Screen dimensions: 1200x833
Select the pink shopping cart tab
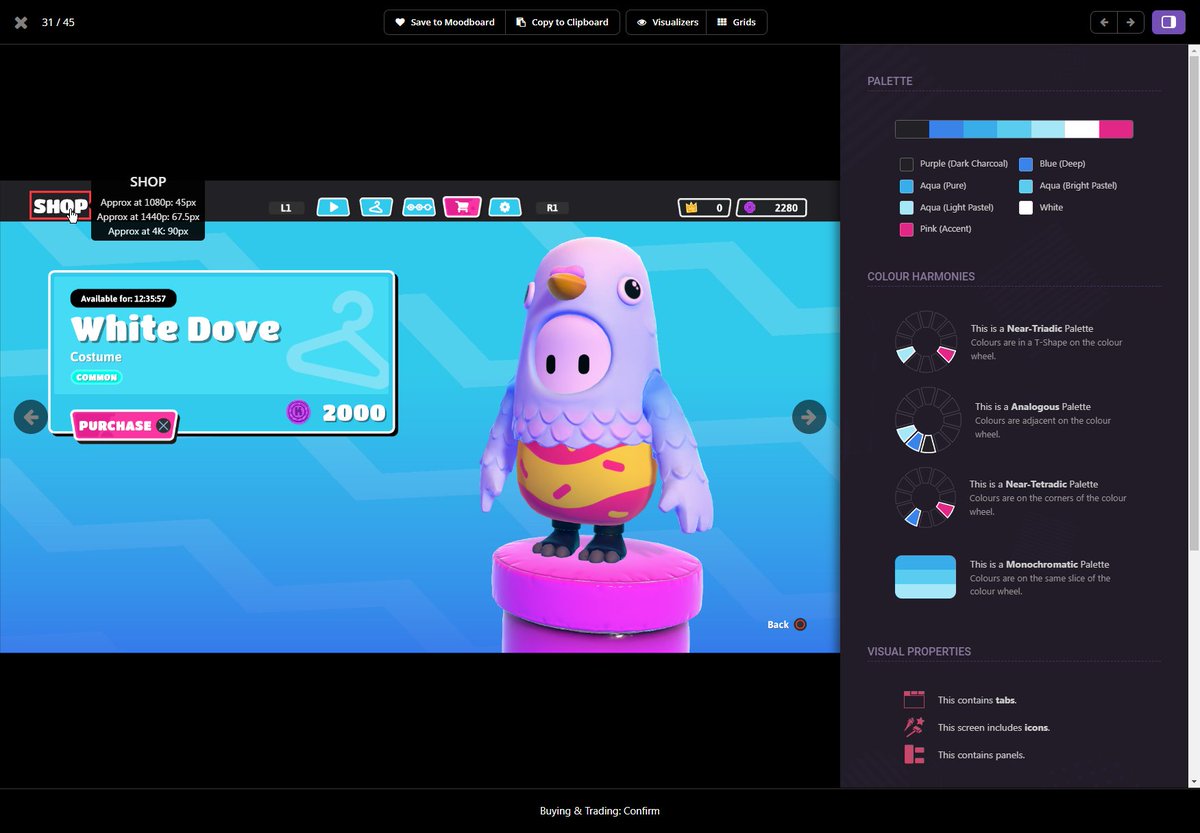[x=462, y=207]
